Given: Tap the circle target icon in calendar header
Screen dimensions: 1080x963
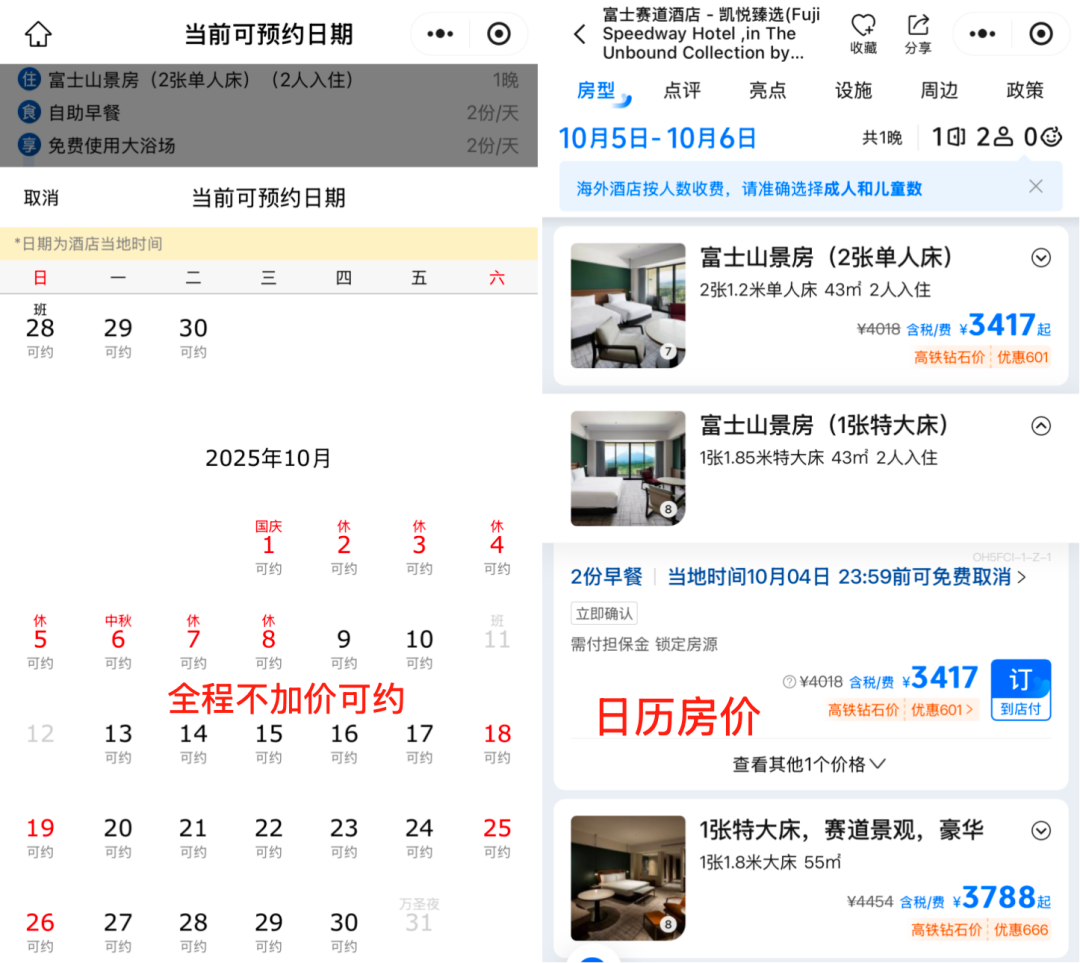Looking at the screenshot, I should pos(499,33).
